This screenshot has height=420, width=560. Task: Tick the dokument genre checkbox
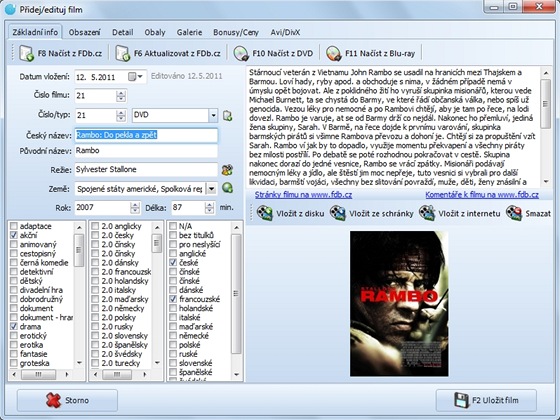pyautogui.click(x=14, y=308)
